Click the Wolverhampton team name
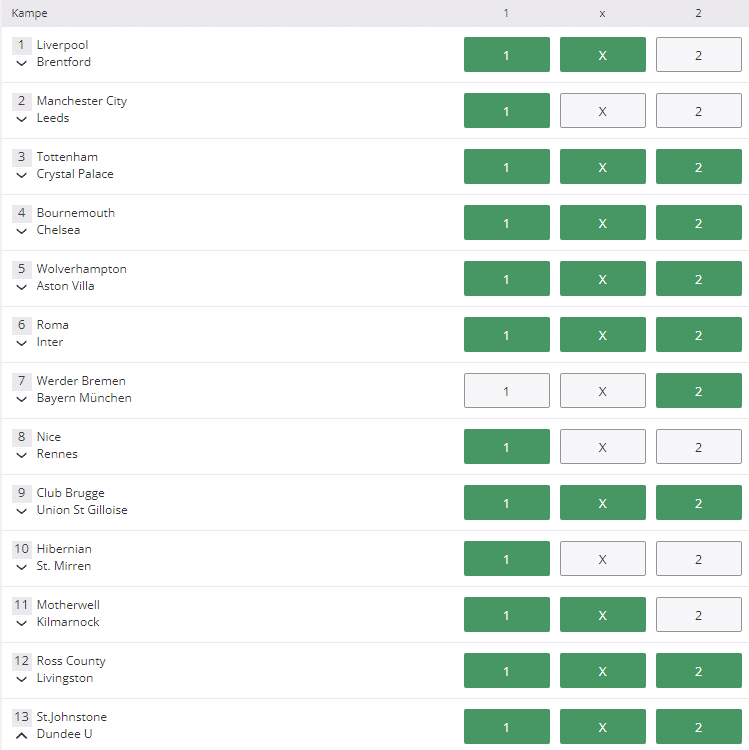The image size is (749, 750). pos(82,269)
